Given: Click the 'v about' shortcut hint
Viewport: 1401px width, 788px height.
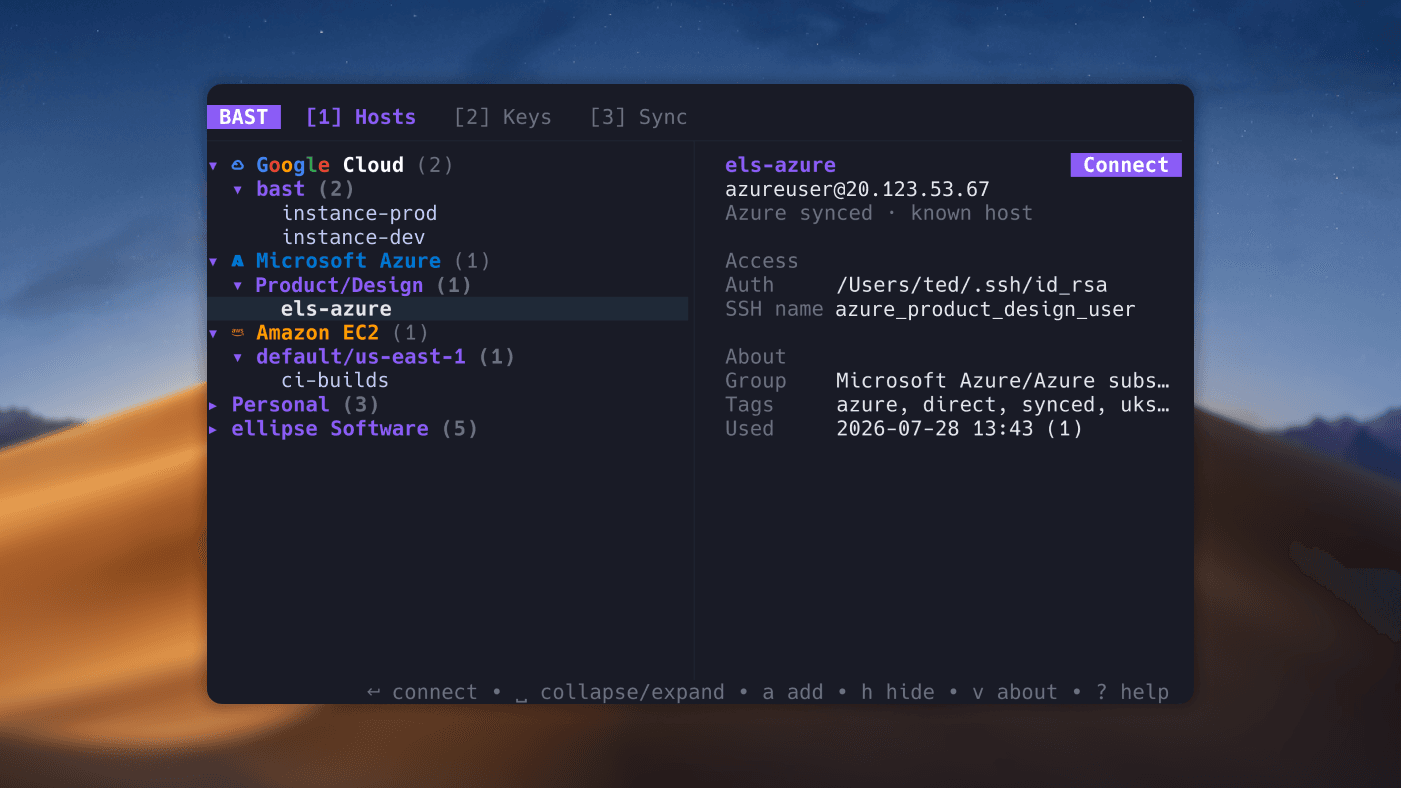Looking at the screenshot, I should (x=1015, y=692).
